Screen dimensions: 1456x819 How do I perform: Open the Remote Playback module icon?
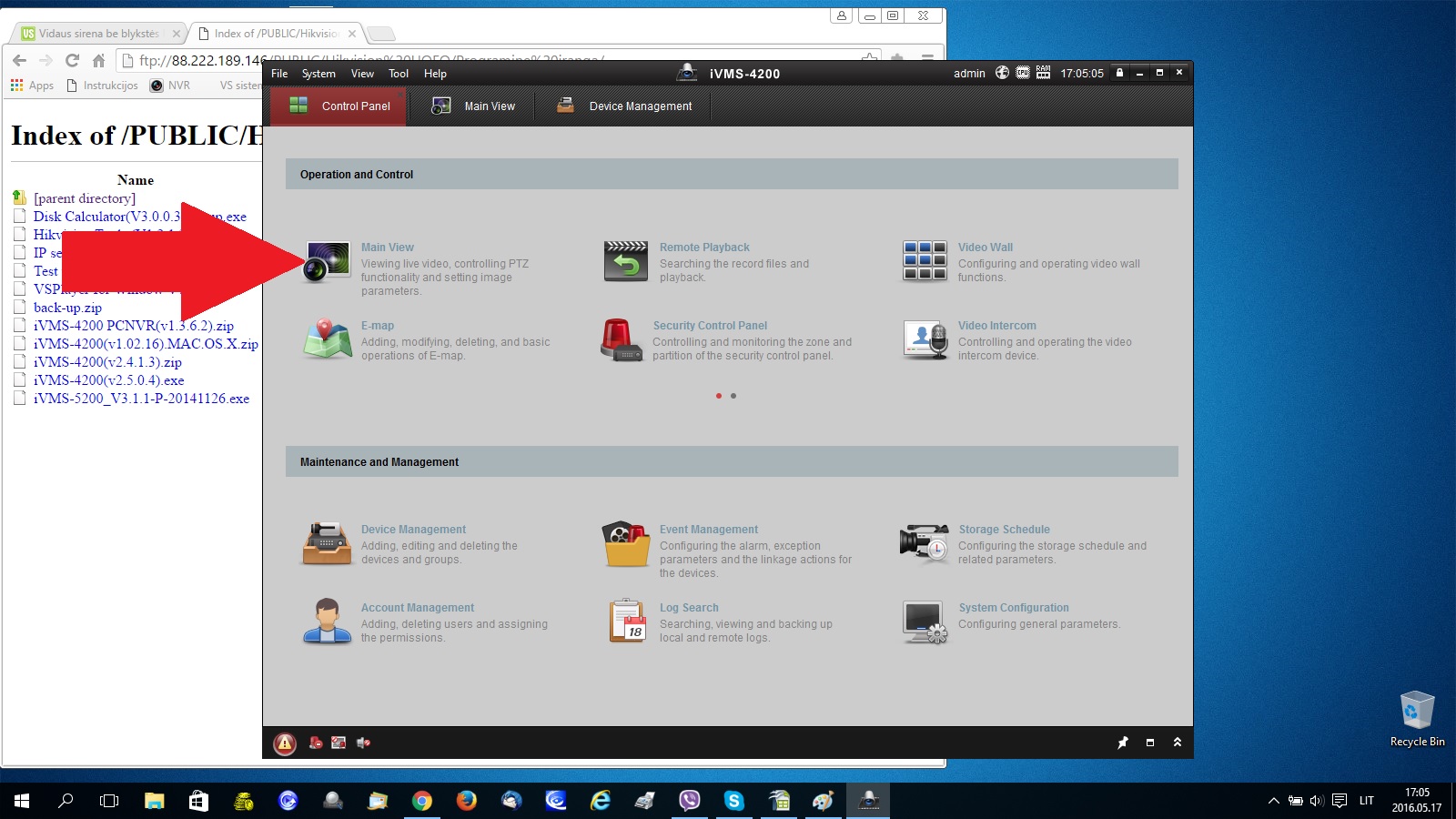(x=626, y=261)
